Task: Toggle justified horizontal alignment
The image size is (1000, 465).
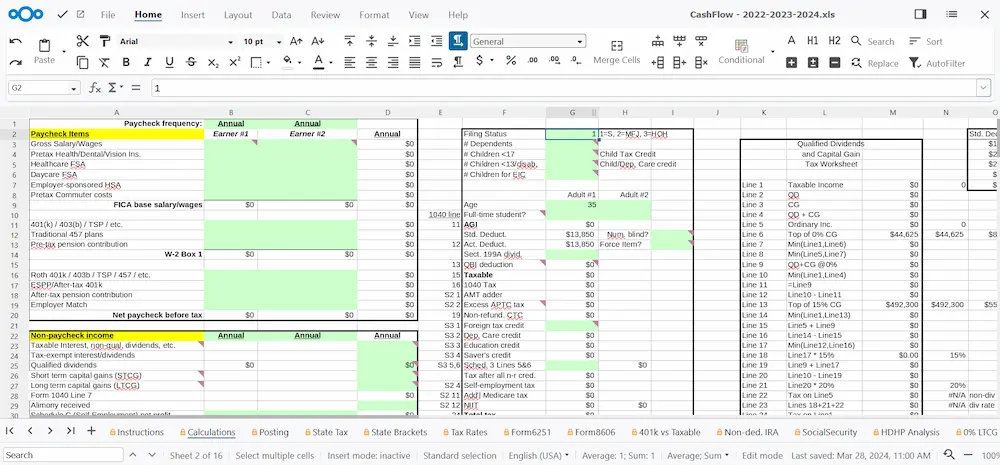Action: click(x=415, y=63)
